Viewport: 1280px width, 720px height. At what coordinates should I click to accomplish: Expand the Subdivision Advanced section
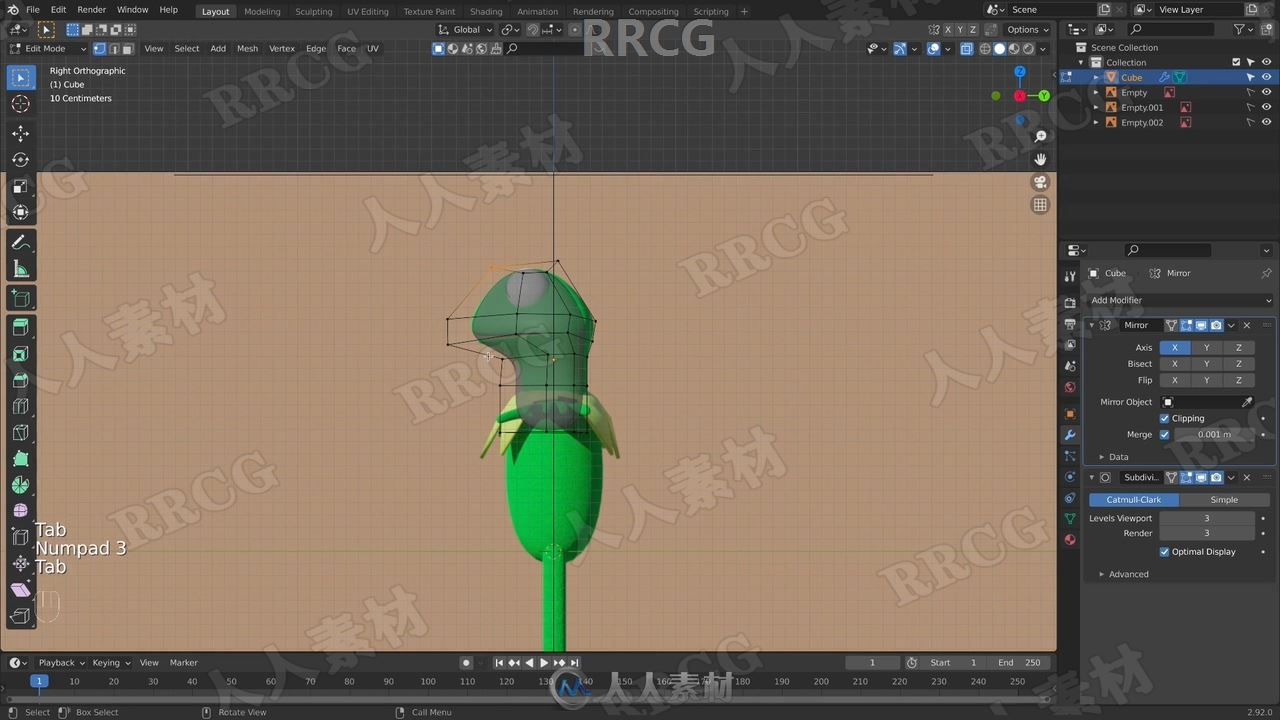coord(1102,574)
